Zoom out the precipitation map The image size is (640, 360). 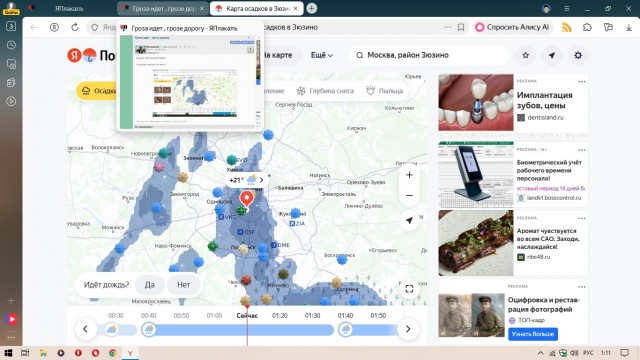(409, 196)
